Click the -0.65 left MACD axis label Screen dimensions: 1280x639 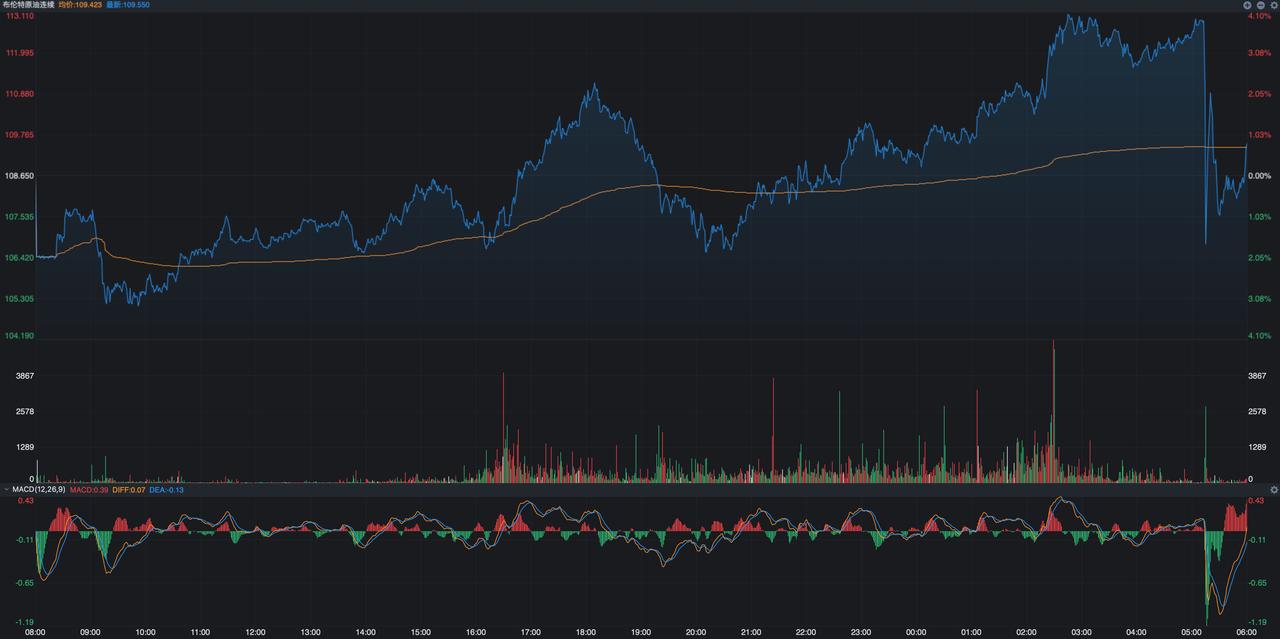23,582
